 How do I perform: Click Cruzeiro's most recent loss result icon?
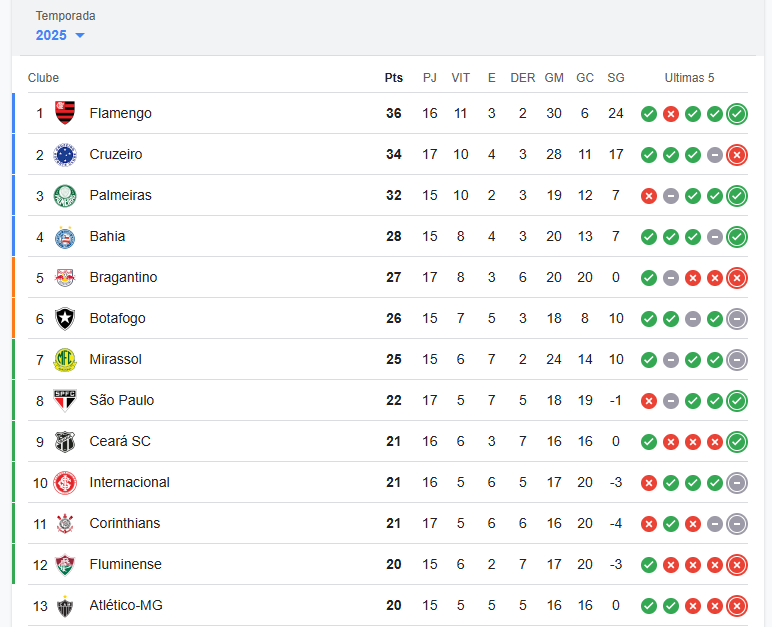737,154
